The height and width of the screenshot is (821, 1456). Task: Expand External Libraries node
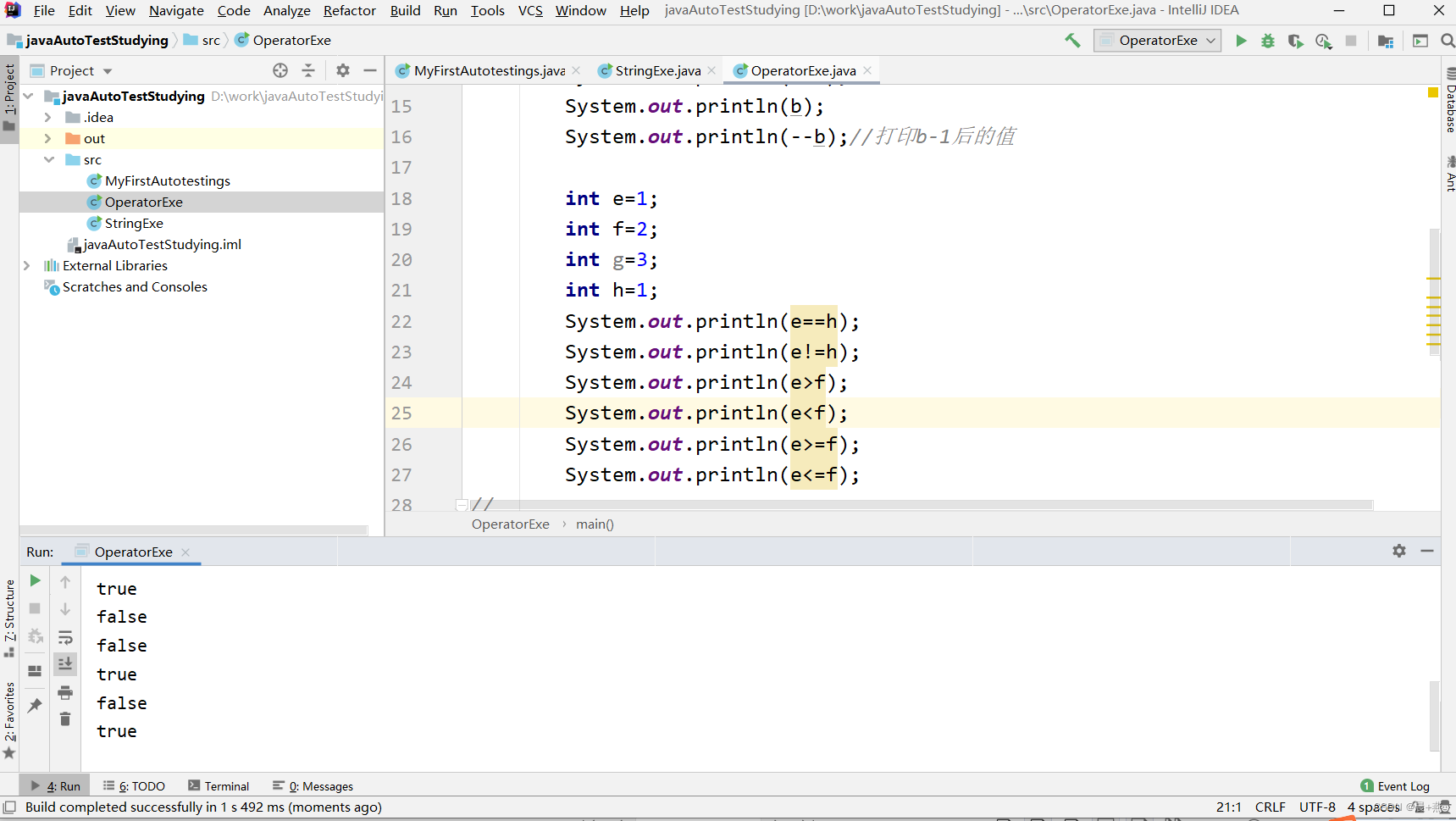click(x=27, y=265)
